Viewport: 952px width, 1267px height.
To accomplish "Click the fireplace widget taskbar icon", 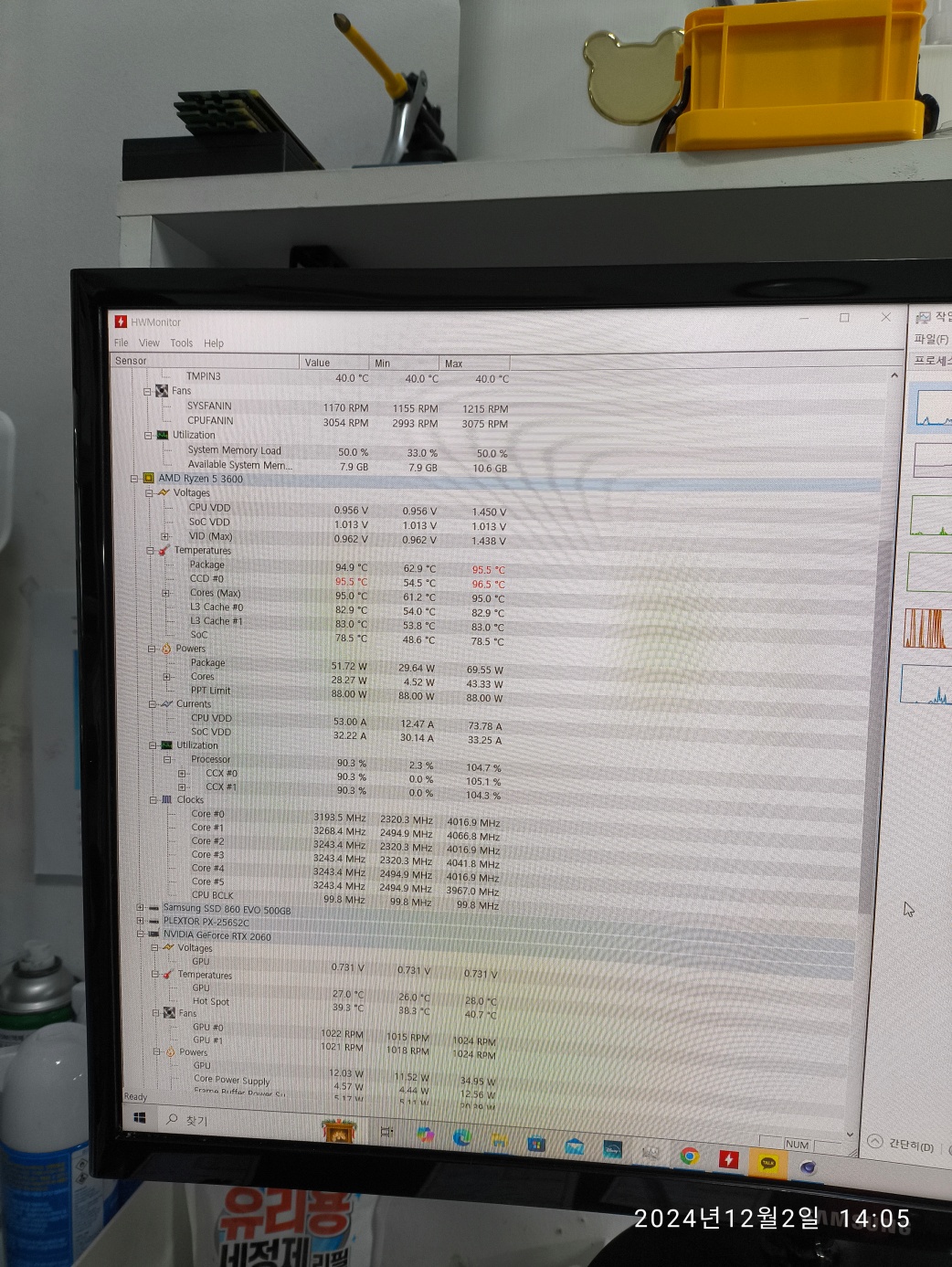I will coord(339,1130).
